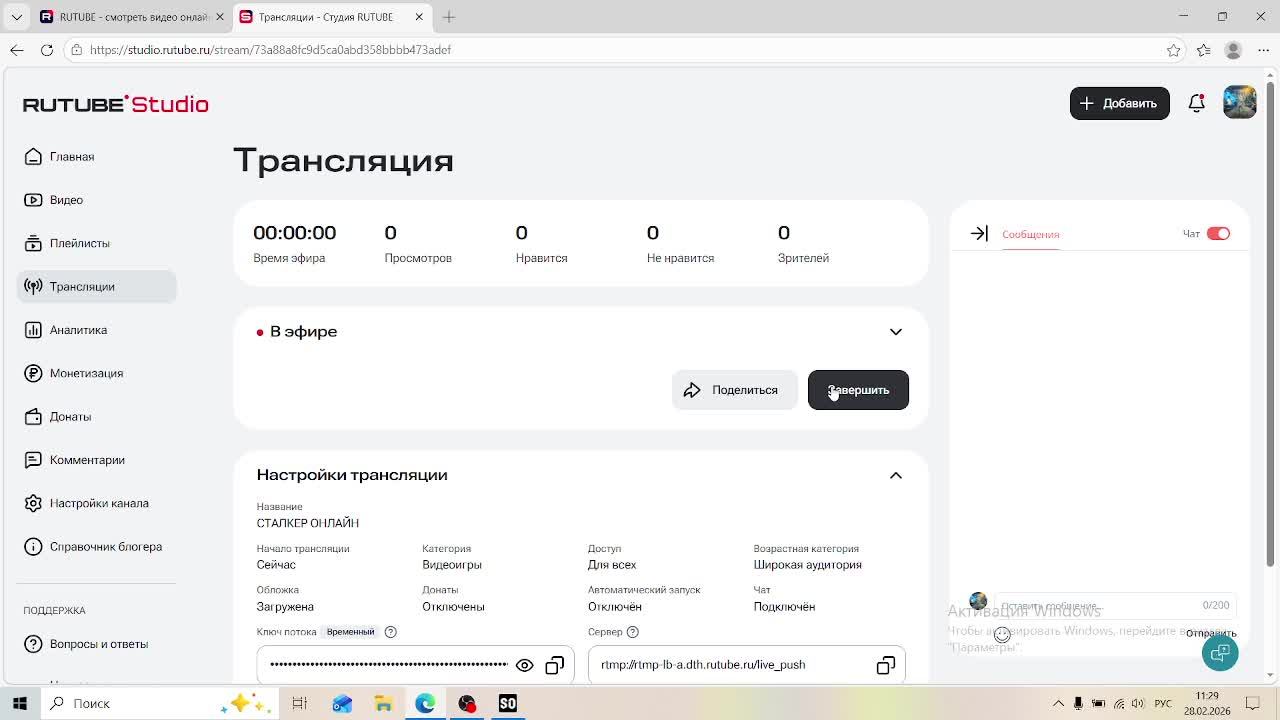Reveal the stream key with eye icon
This screenshot has width=1280, height=720.
pos(524,665)
